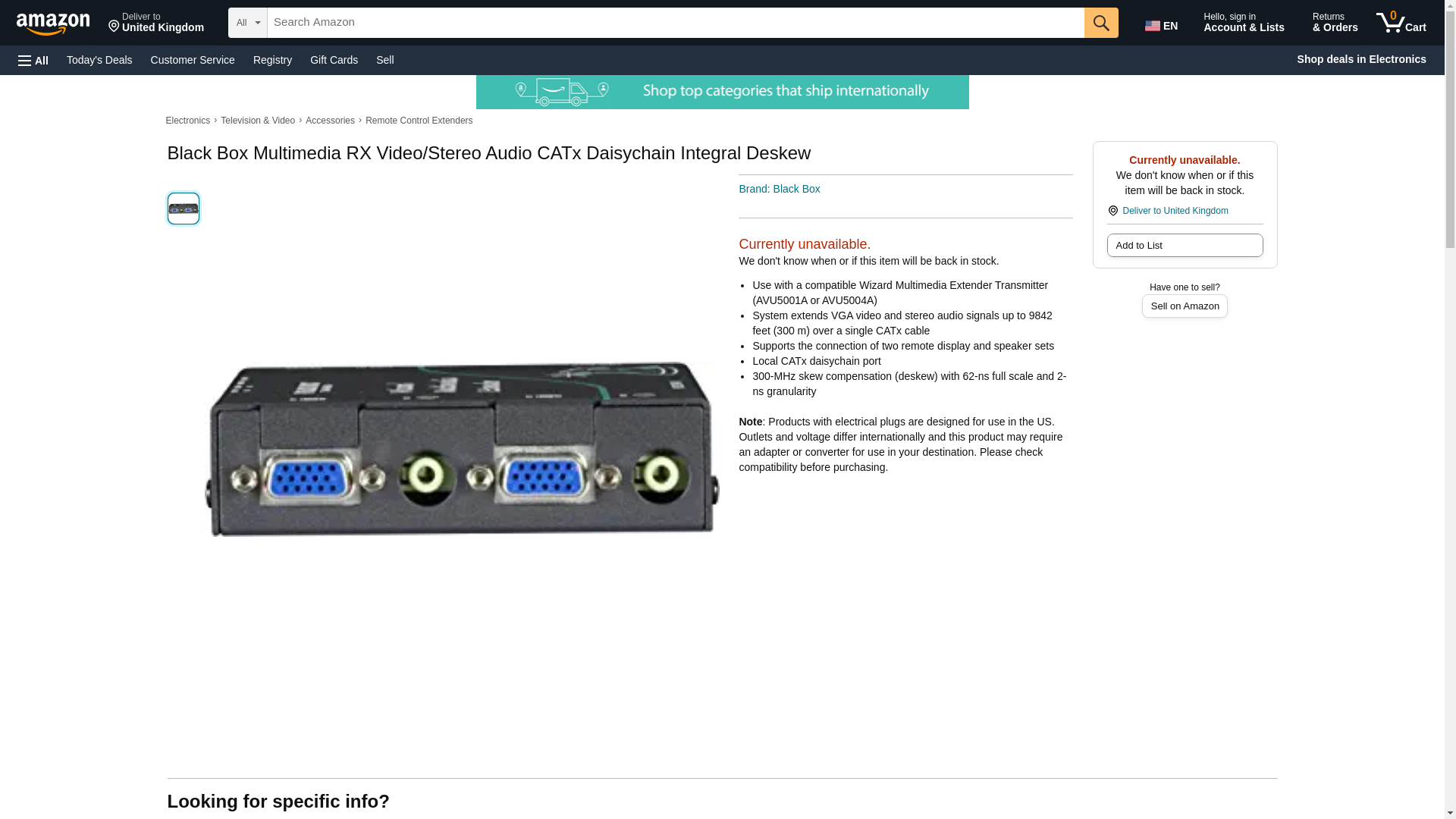Click the magnifying glass search button
Viewport: 1456px width, 819px height.
(x=1101, y=23)
